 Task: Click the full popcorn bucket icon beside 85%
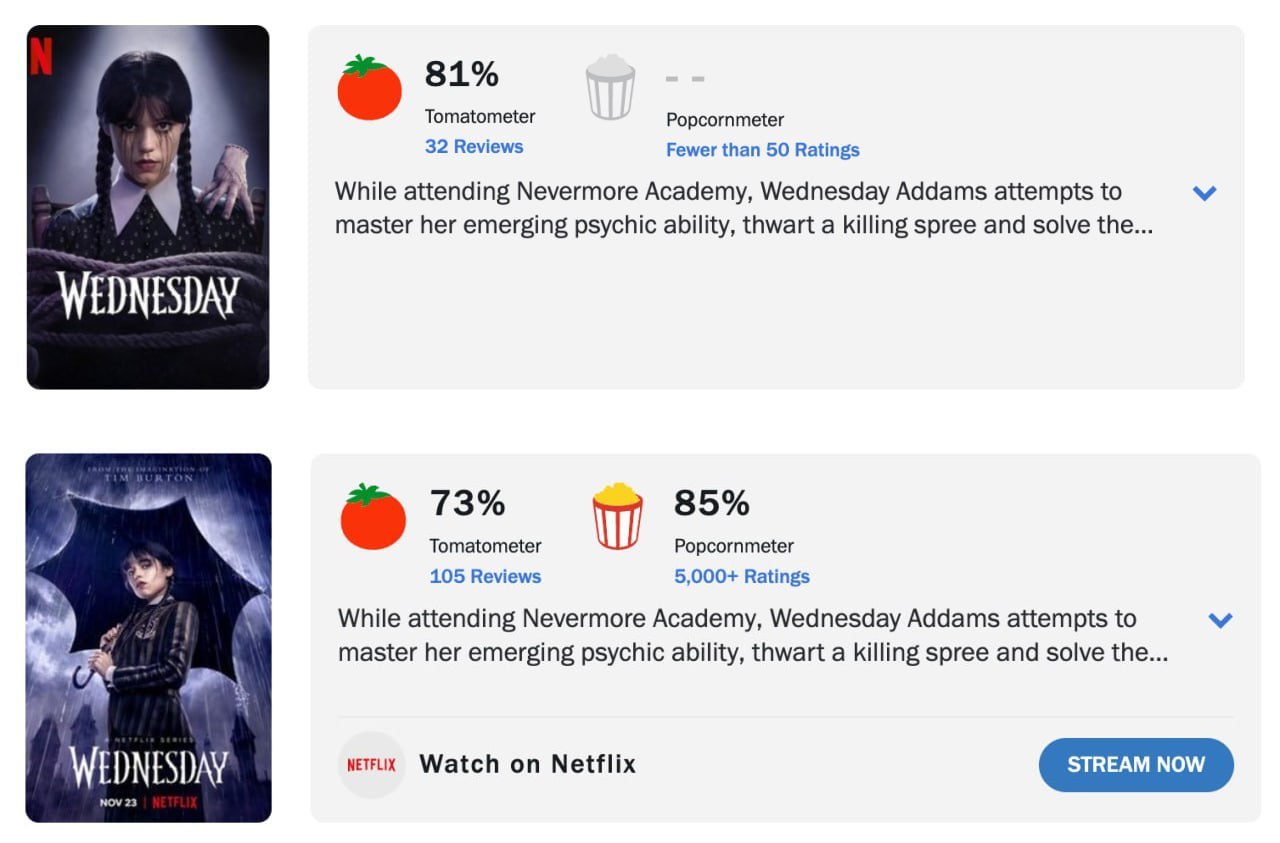[617, 516]
